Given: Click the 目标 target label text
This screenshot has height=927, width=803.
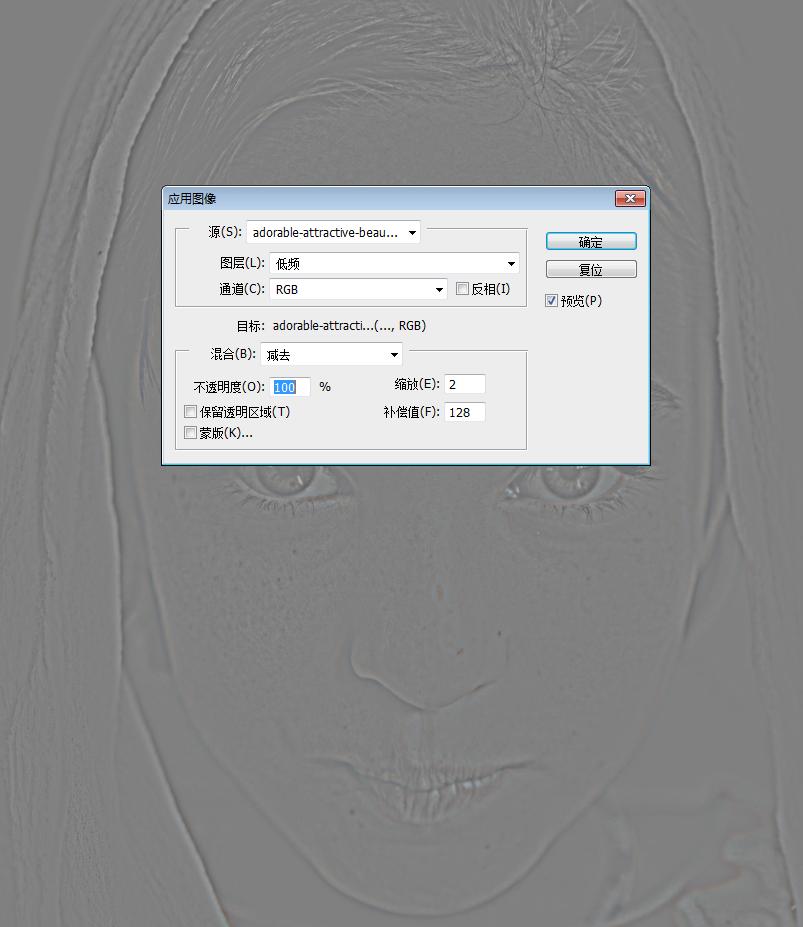Looking at the screenshot, I should (250, 326).
